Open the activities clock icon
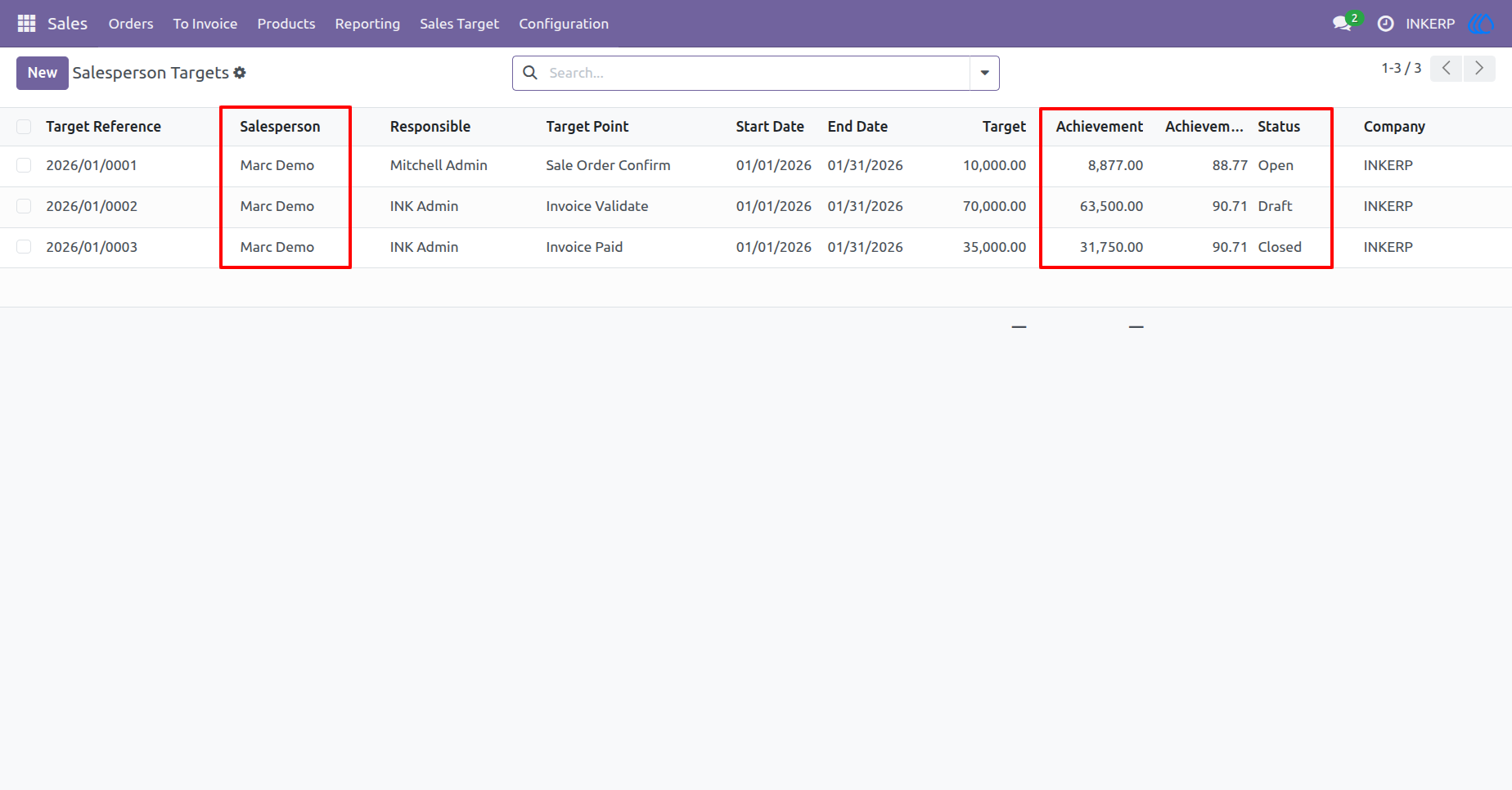Screen dimensions: 1512x790 (x=1385, y=24)
